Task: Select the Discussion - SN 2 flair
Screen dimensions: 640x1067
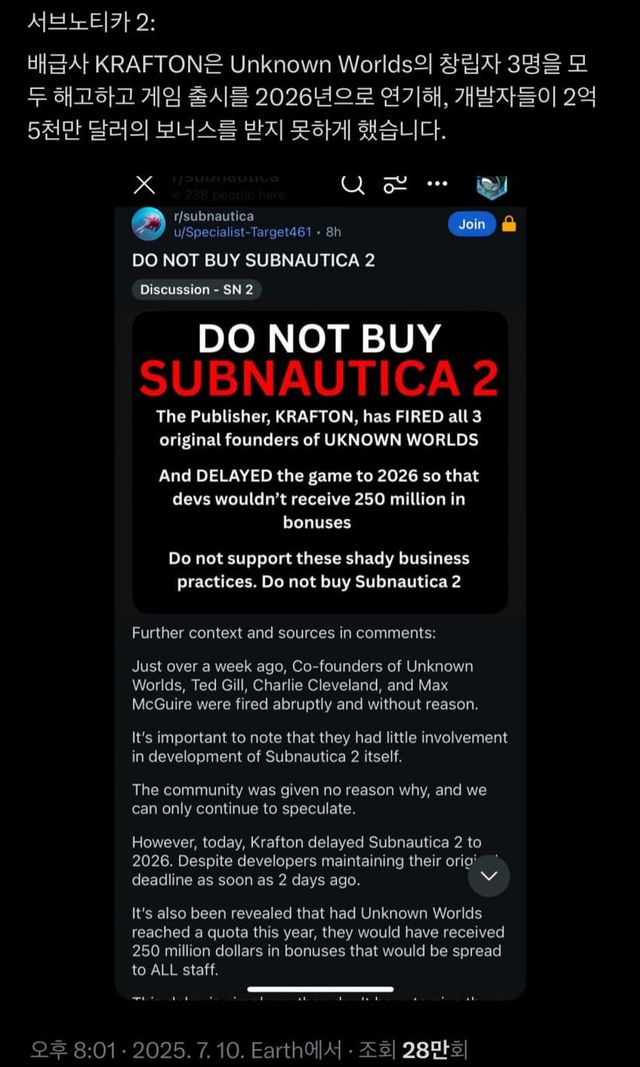Action: pyautogui.click(x=197, y=289)
